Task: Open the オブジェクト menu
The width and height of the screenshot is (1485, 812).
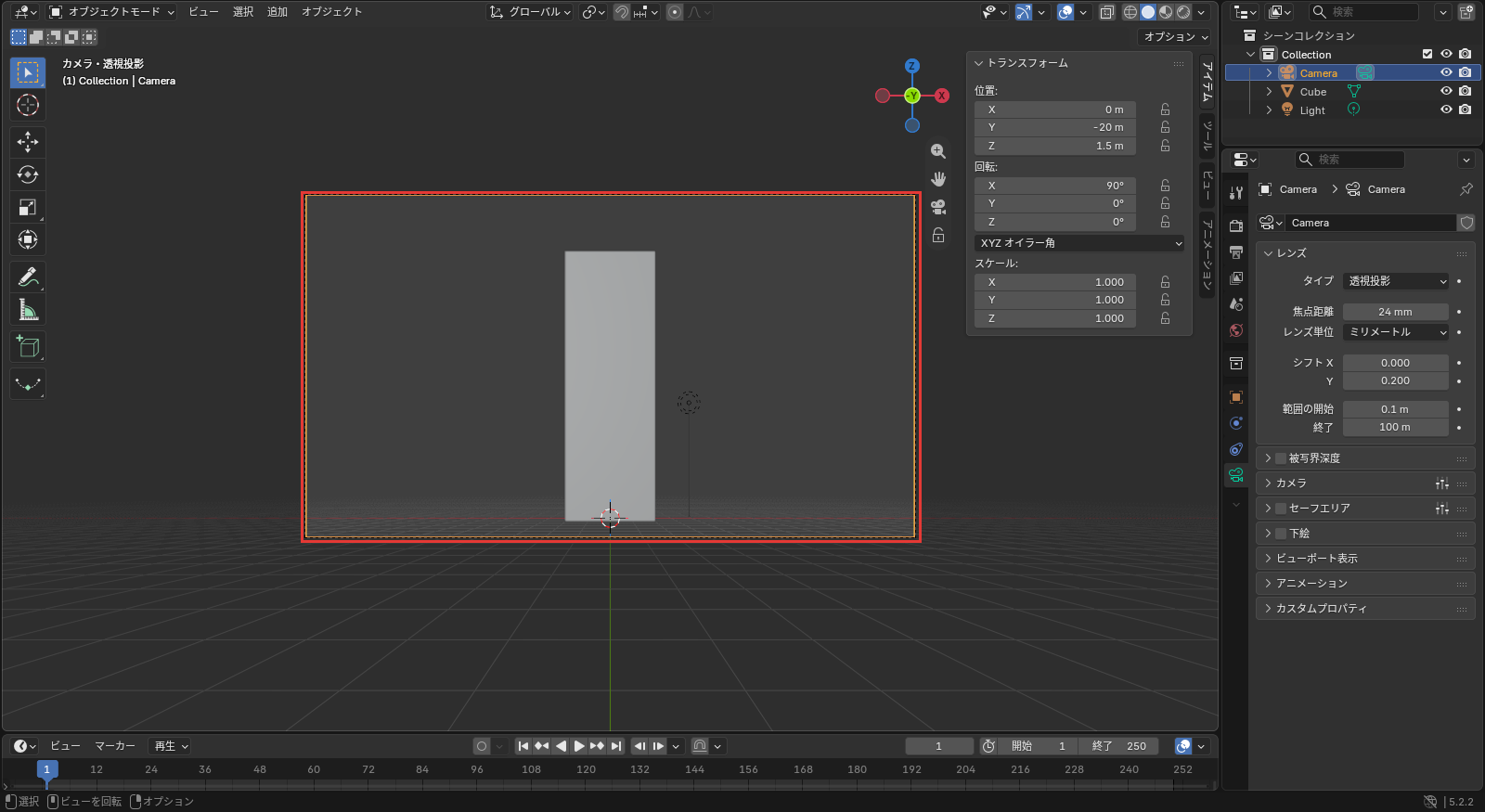Action: [331, 12]
